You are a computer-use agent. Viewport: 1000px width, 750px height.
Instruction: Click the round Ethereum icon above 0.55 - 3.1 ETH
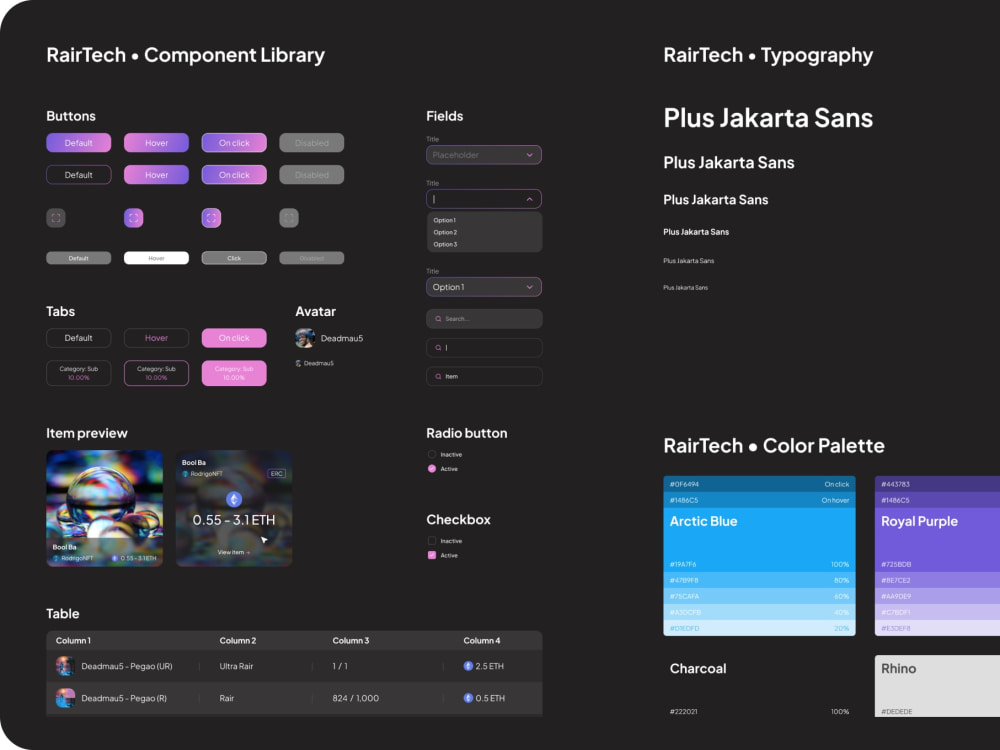[x=234, y=499]
